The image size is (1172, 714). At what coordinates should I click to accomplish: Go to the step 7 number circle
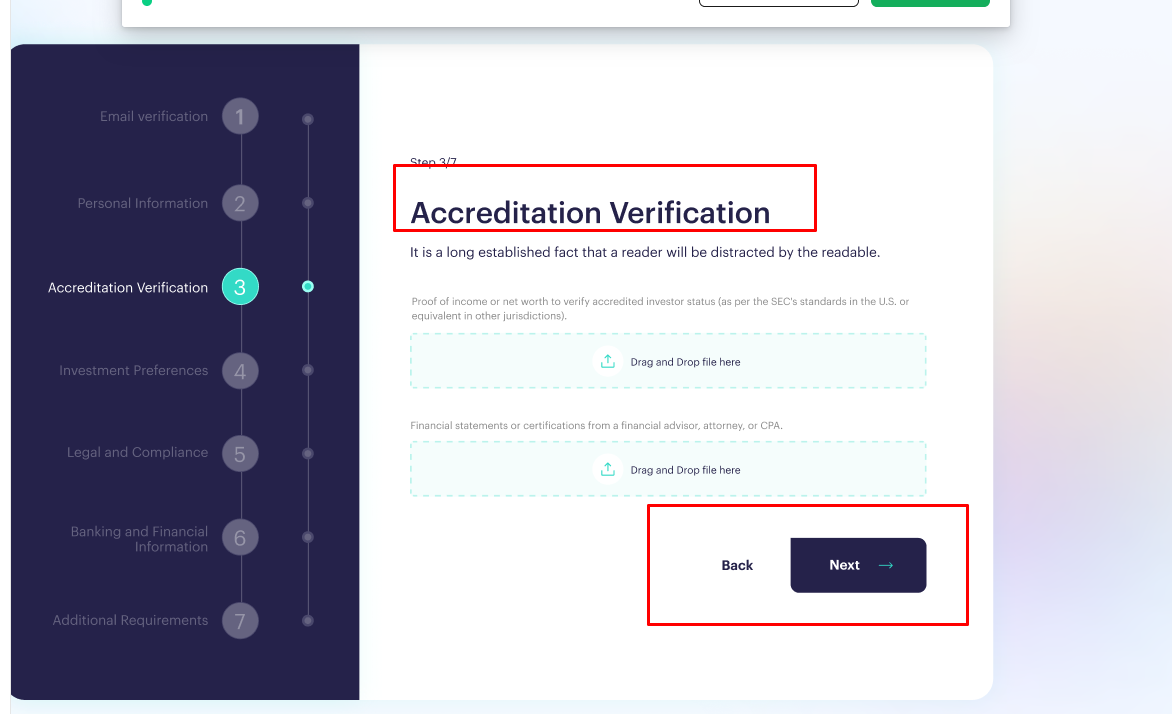click(240, 621)
